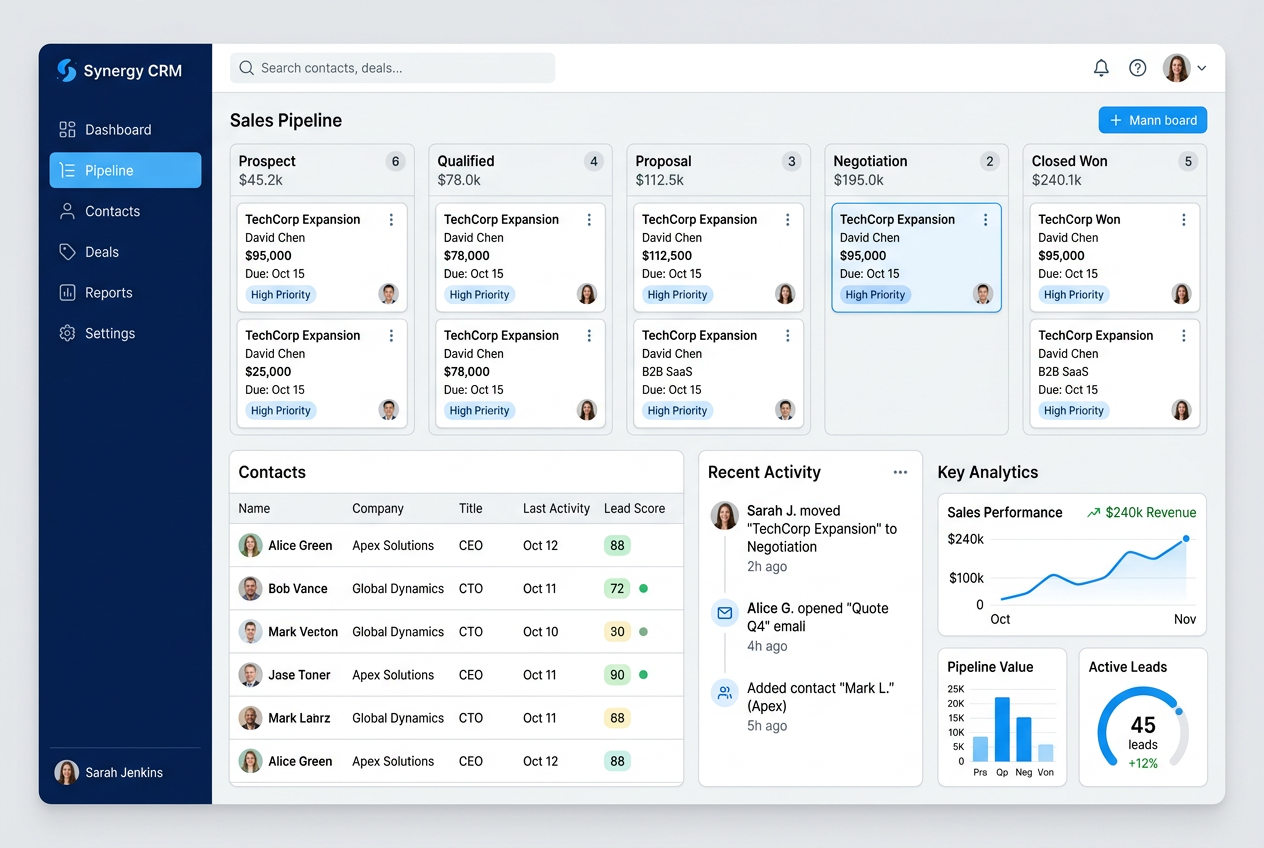This screenshot has width=1264, height=848.
Task: Click the user avatar in top bar
Action: click(x=1176, y=68)
